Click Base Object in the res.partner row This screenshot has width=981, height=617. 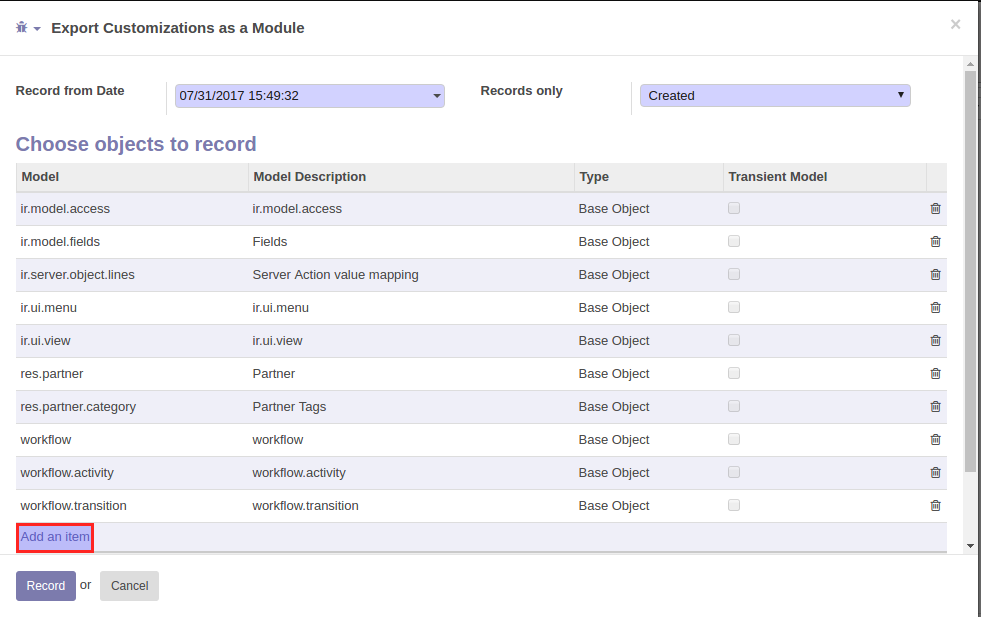point(614,374)
